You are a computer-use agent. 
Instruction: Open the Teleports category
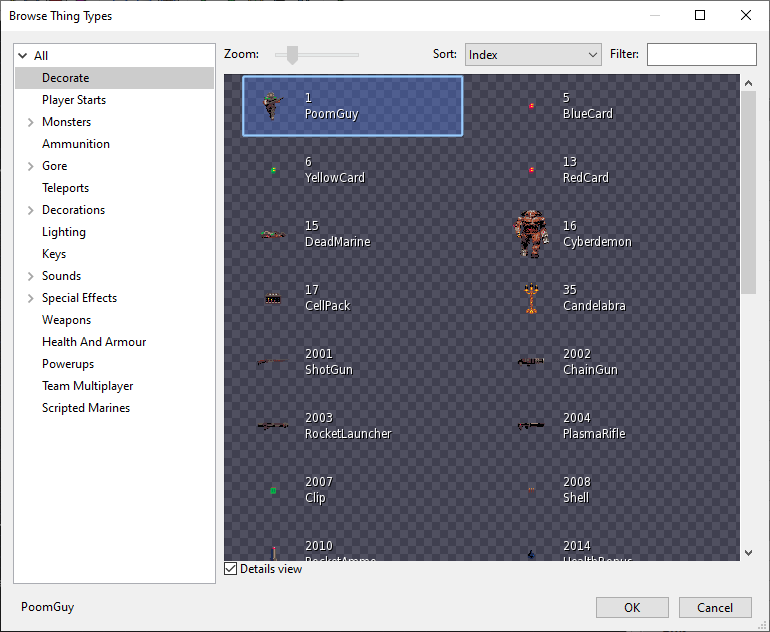65,188
